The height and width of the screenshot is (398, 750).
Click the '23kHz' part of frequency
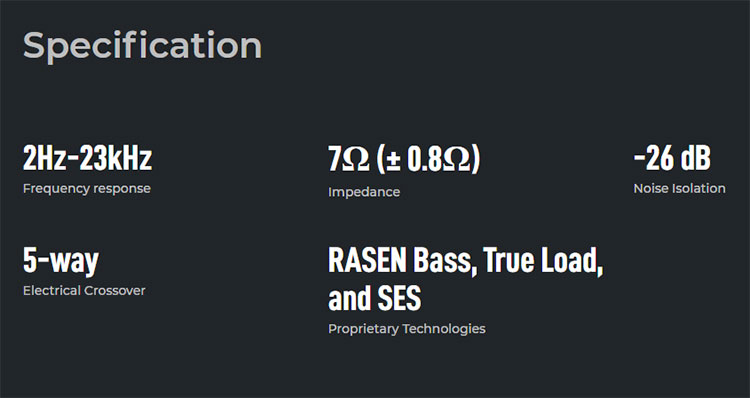[116, 158]
